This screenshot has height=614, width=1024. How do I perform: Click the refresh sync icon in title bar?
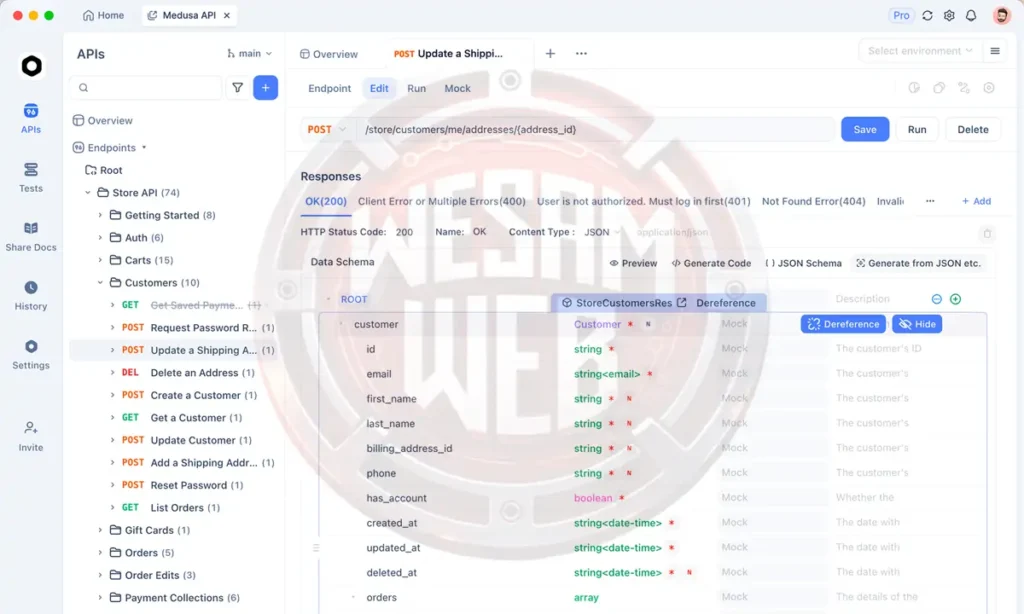927,15
